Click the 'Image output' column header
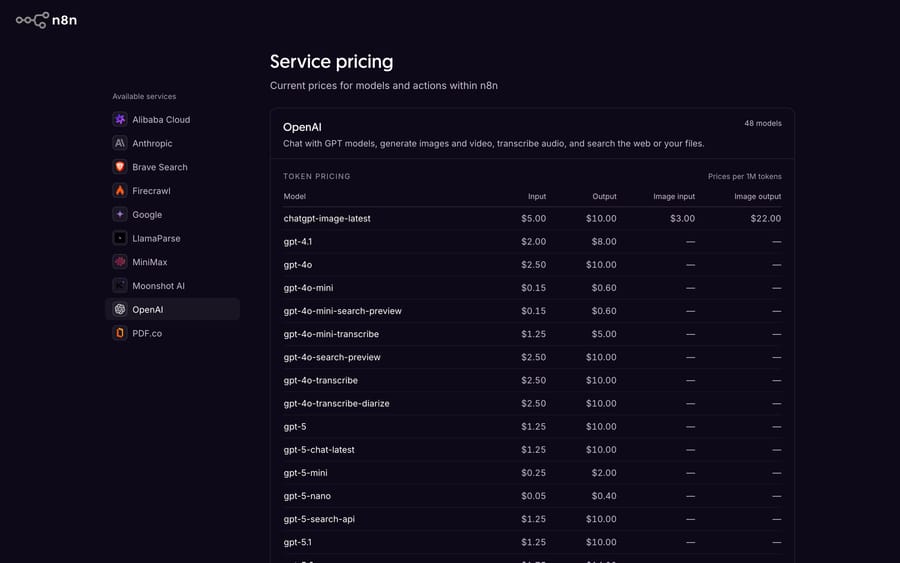 758,196
